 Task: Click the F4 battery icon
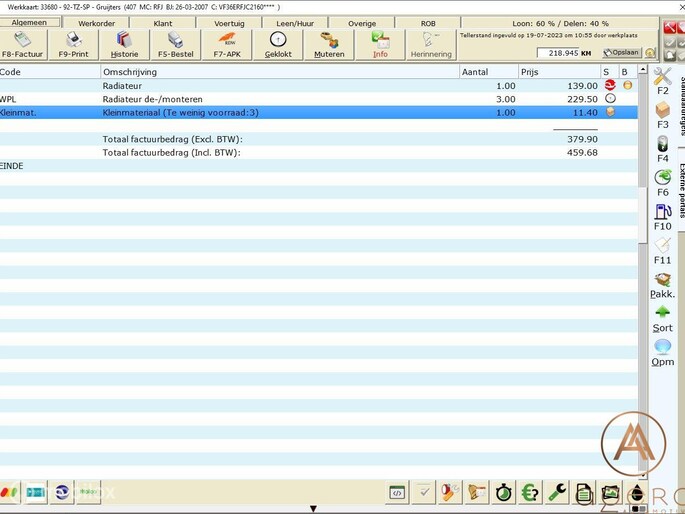(x=662, y=148)
